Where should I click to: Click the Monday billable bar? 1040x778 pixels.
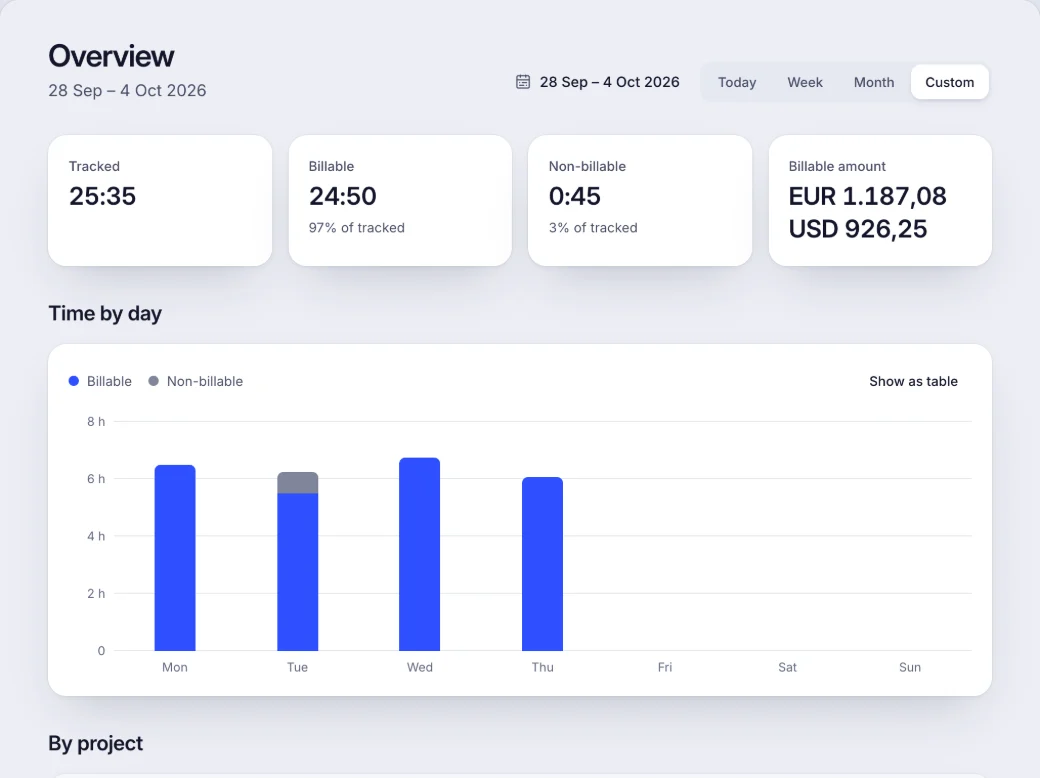click(x=175, y=558)
